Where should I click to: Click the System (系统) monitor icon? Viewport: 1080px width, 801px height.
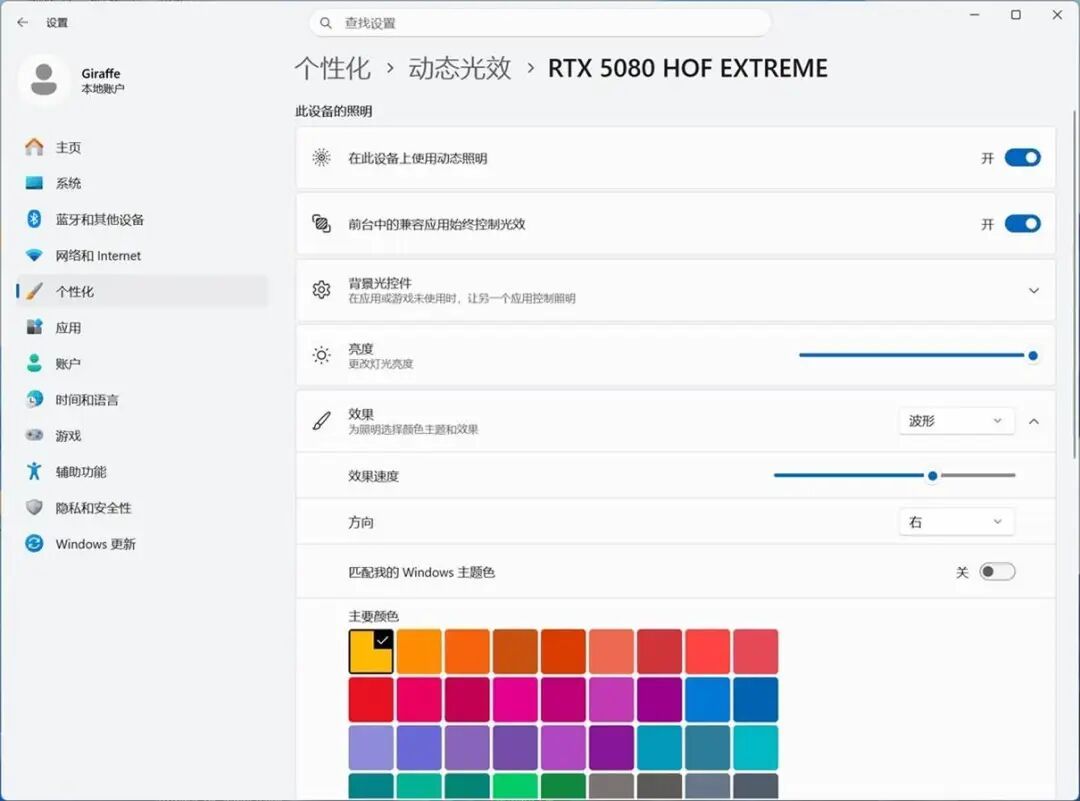coord(34,183)
